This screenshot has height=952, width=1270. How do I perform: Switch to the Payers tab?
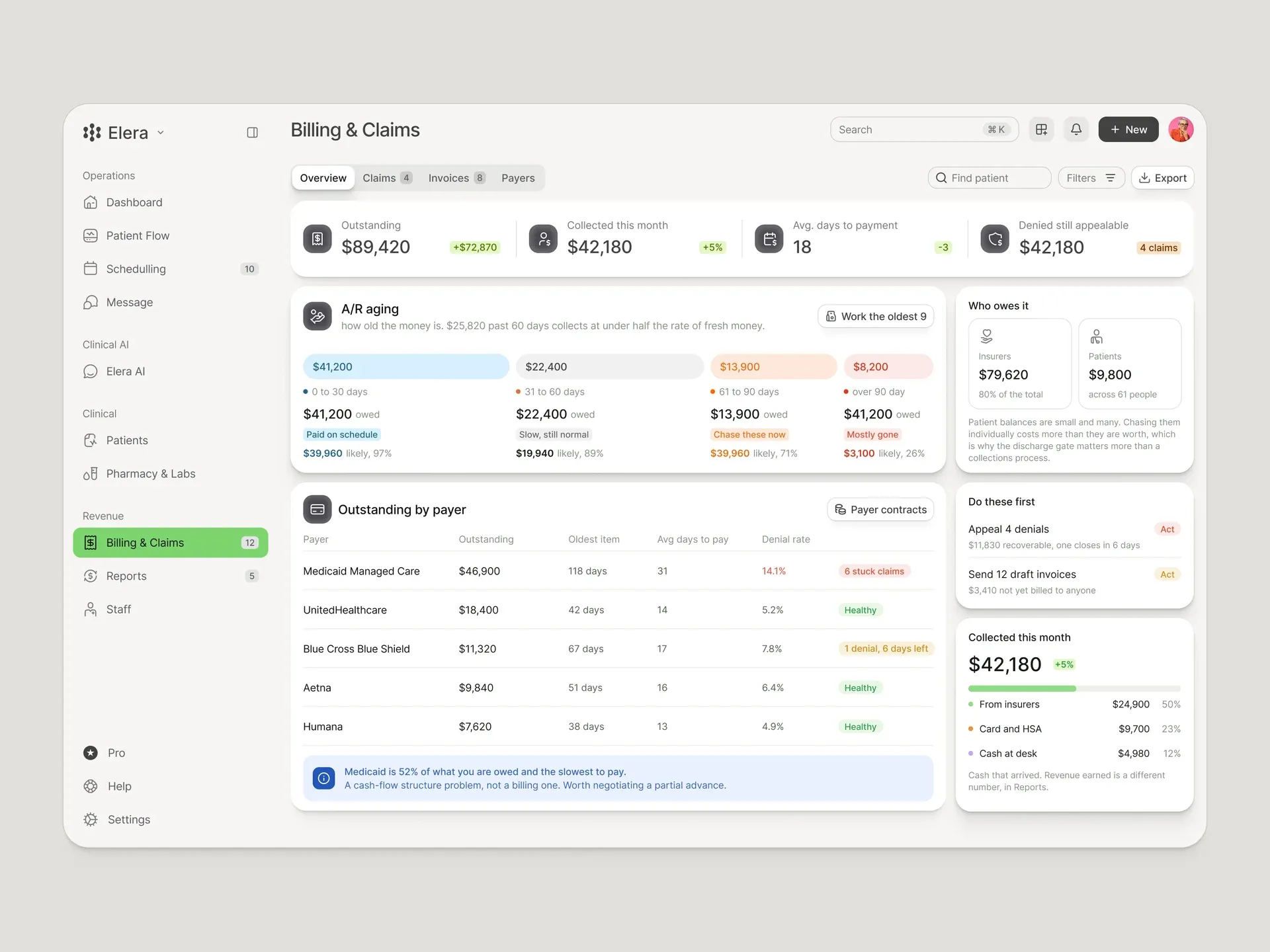tap(518, 178)
